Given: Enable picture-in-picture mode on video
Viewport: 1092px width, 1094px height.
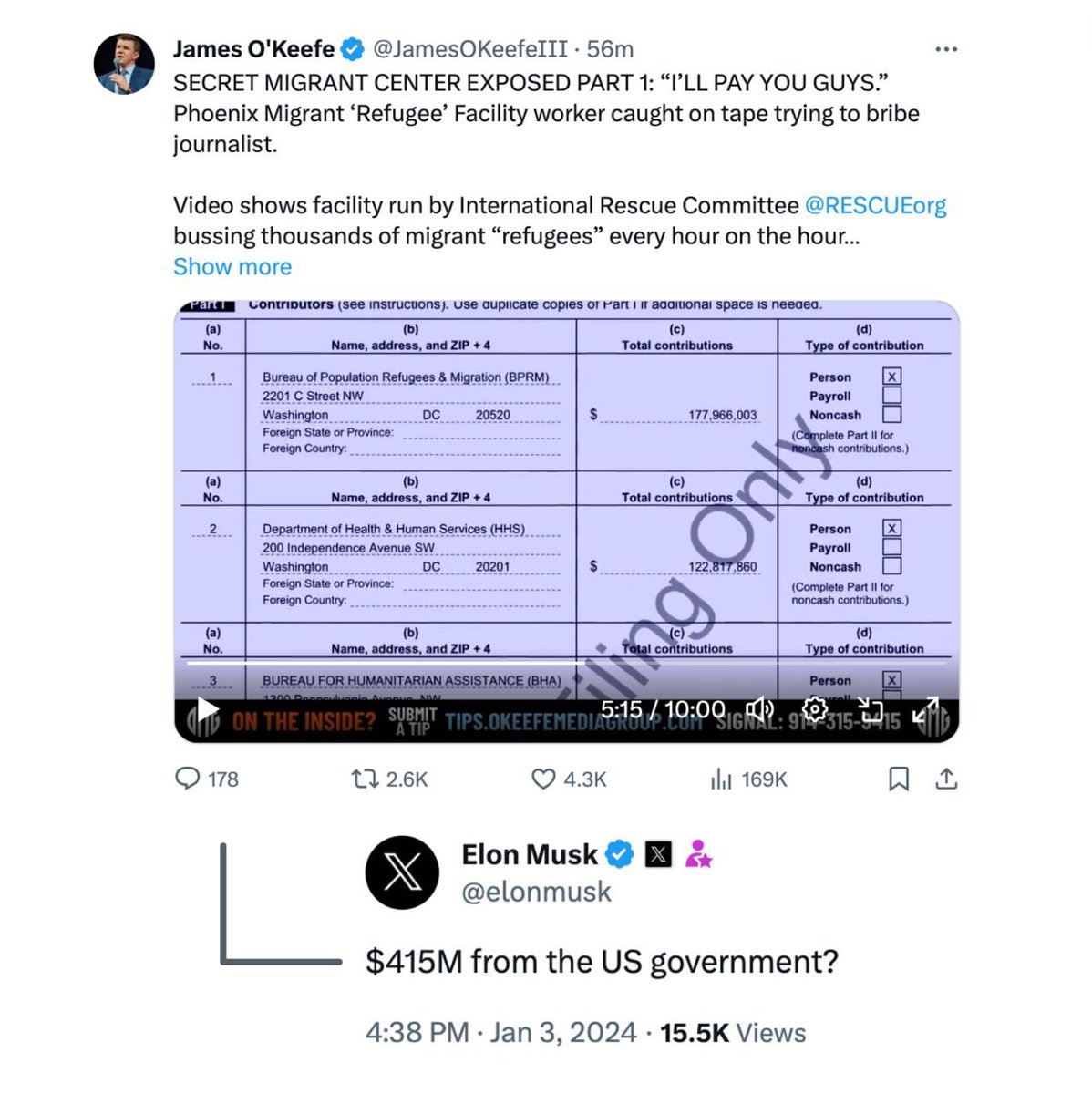Looking at the screenshot, I should tap(871, 710).
